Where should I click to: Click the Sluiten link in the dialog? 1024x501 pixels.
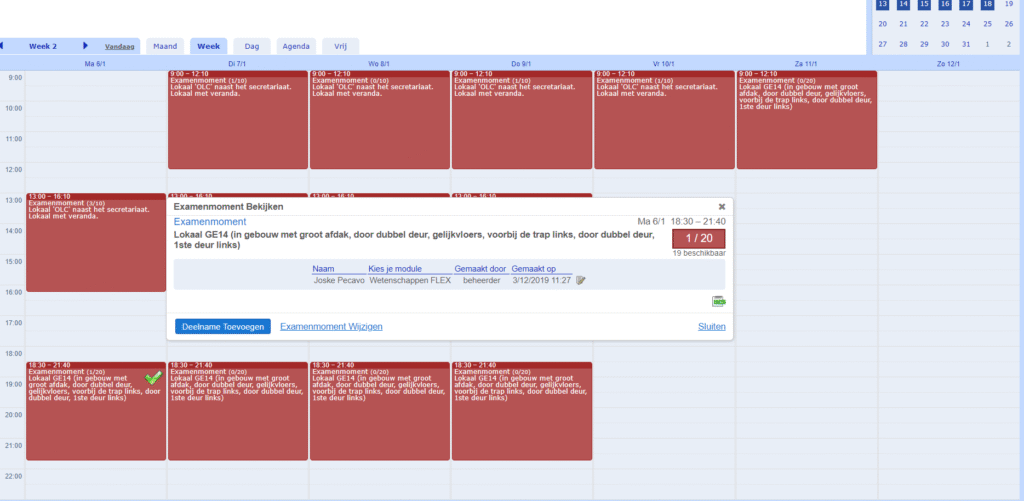pos(711,327)
